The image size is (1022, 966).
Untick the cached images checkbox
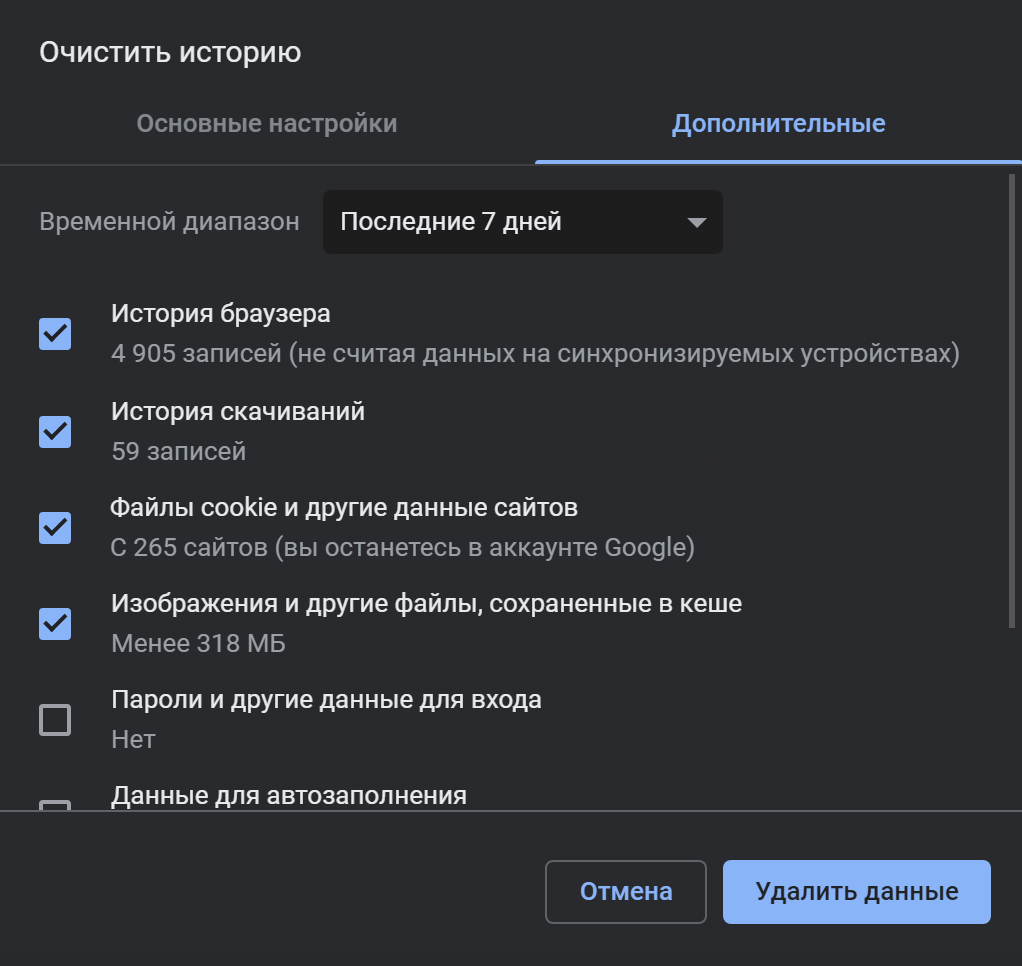[55, 623]
